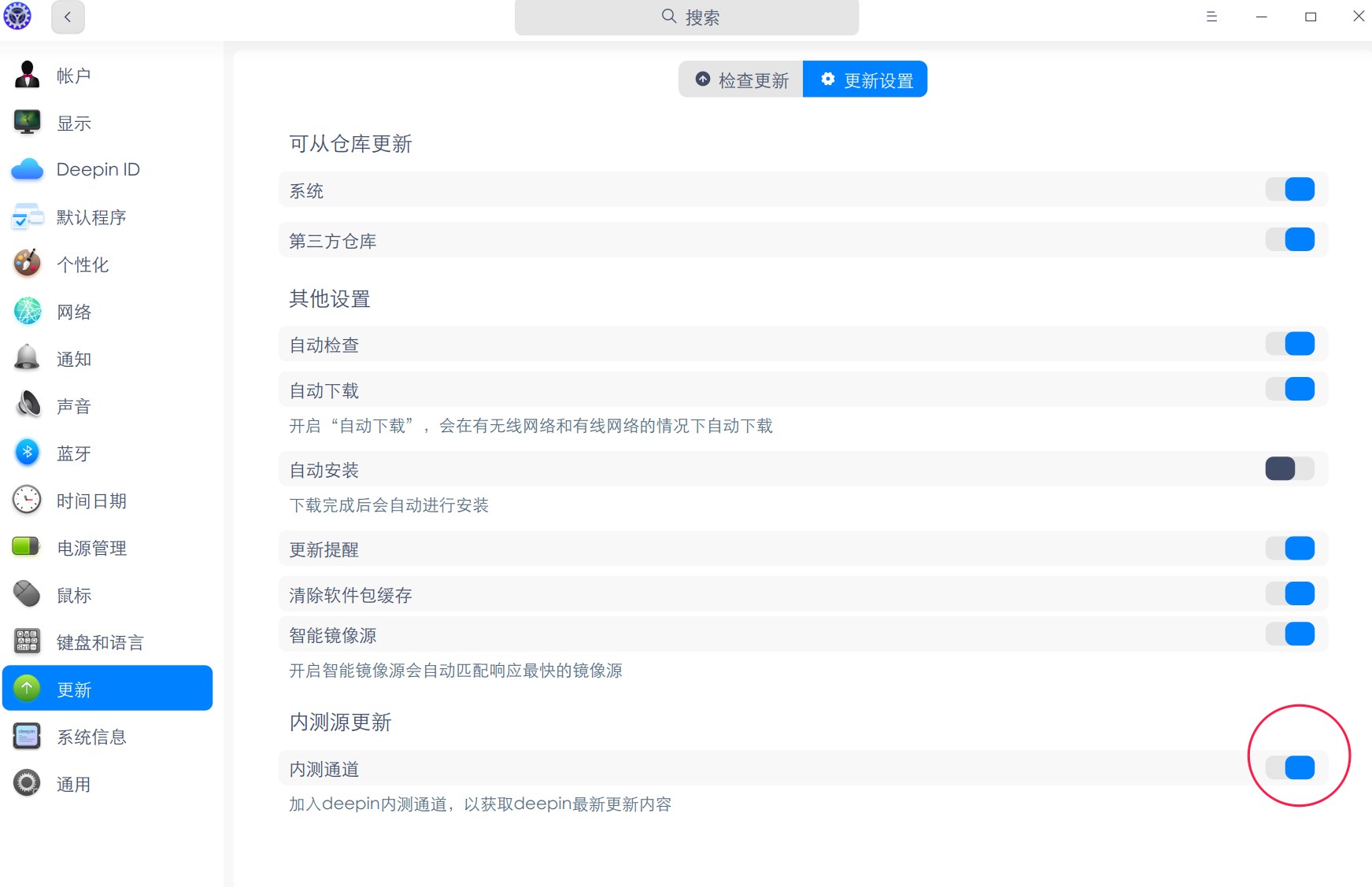Click the 其他设置 section heading

coord(330,298)
